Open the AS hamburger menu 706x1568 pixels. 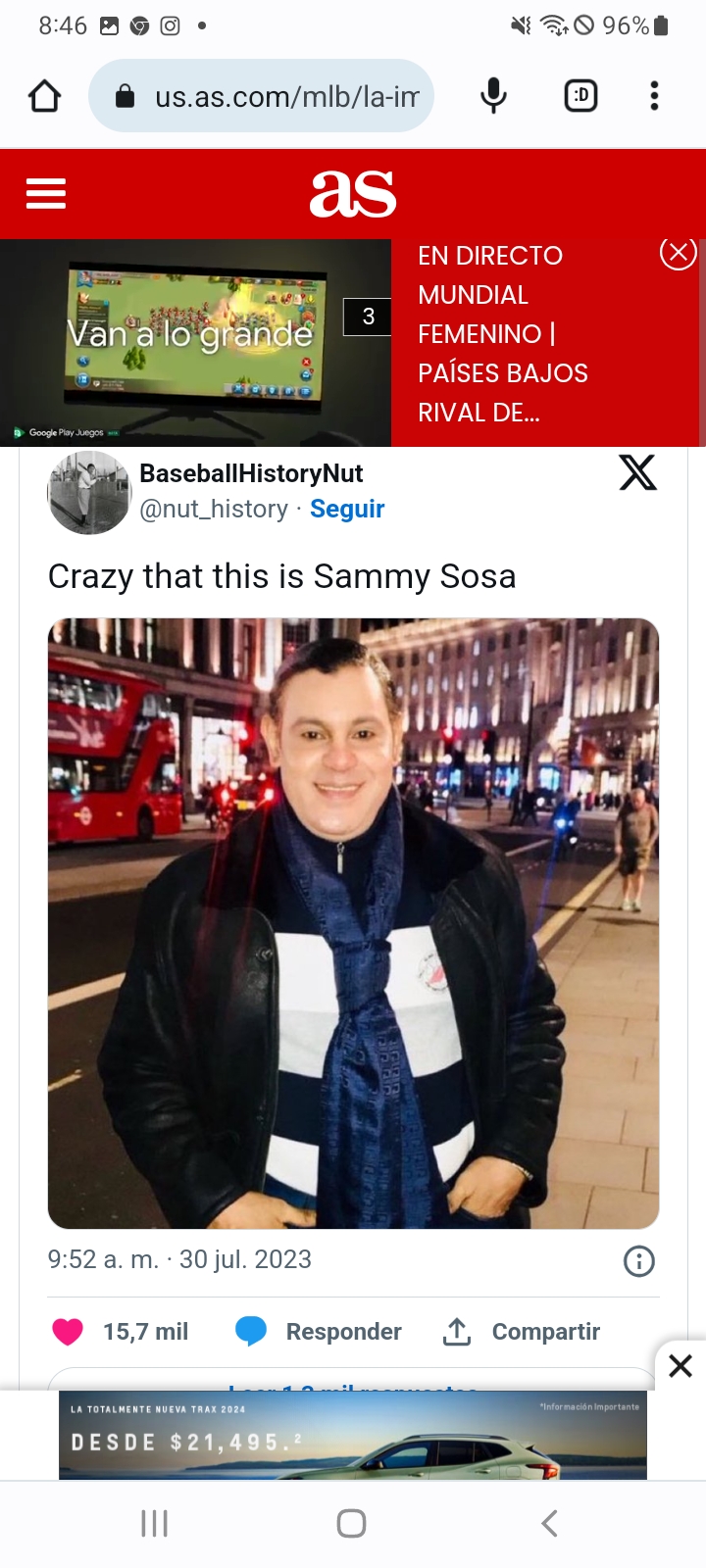click(x=46, y=193)
